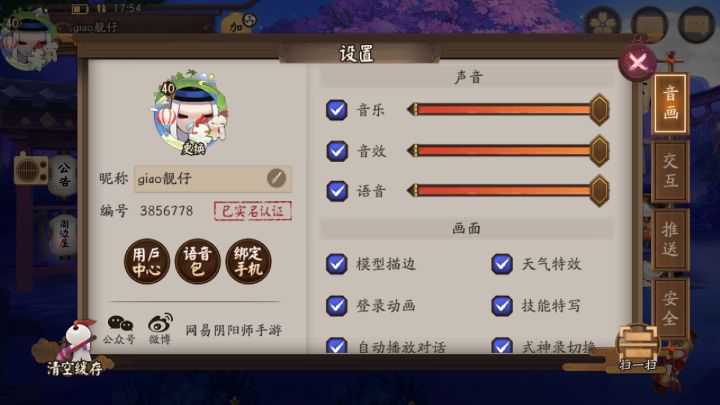Disable the 天气特效 weather effects checkbox
Image resolution: width=720 pixels, height=405 pixels.
click(x=502, y=264)
